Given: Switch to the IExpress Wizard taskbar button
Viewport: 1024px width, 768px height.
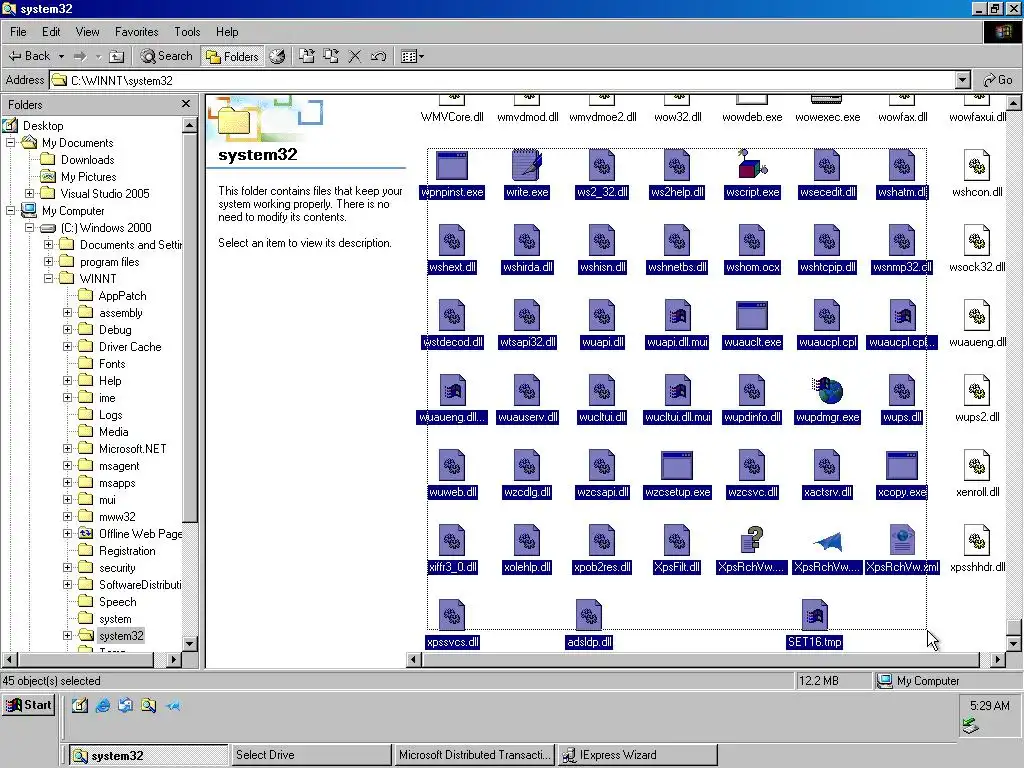Looking at the screenshot, I should (x=637, y=755).
